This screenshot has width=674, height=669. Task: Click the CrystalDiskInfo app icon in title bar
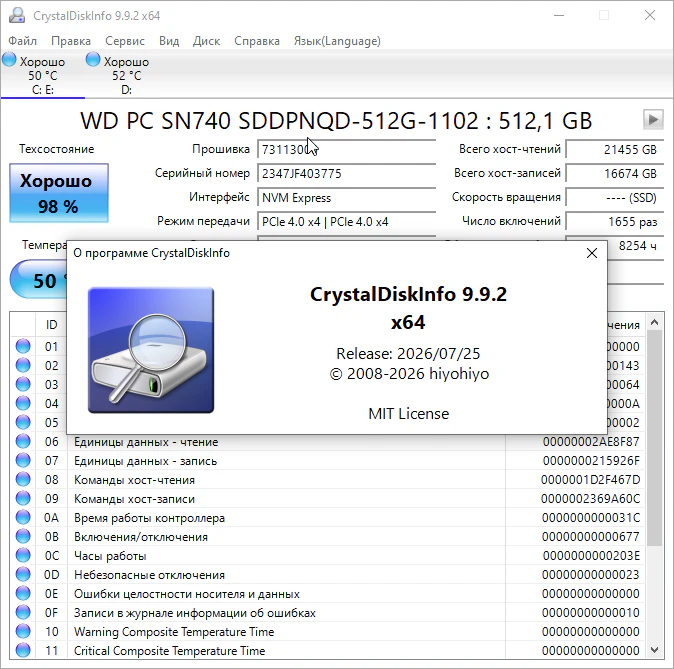[x=17, y=15]
